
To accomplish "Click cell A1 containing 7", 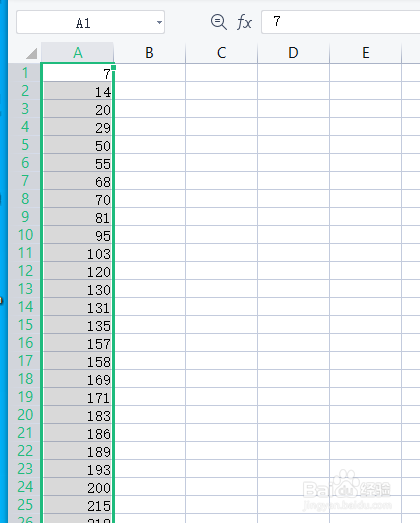I will (78, 73).
